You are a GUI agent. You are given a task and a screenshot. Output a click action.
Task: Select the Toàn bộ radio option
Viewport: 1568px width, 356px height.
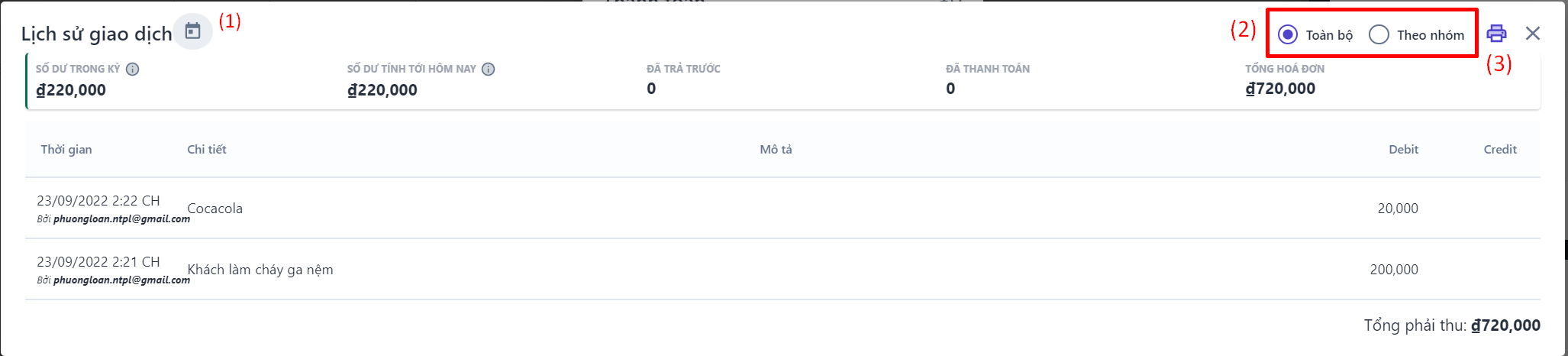(1288, 34)
